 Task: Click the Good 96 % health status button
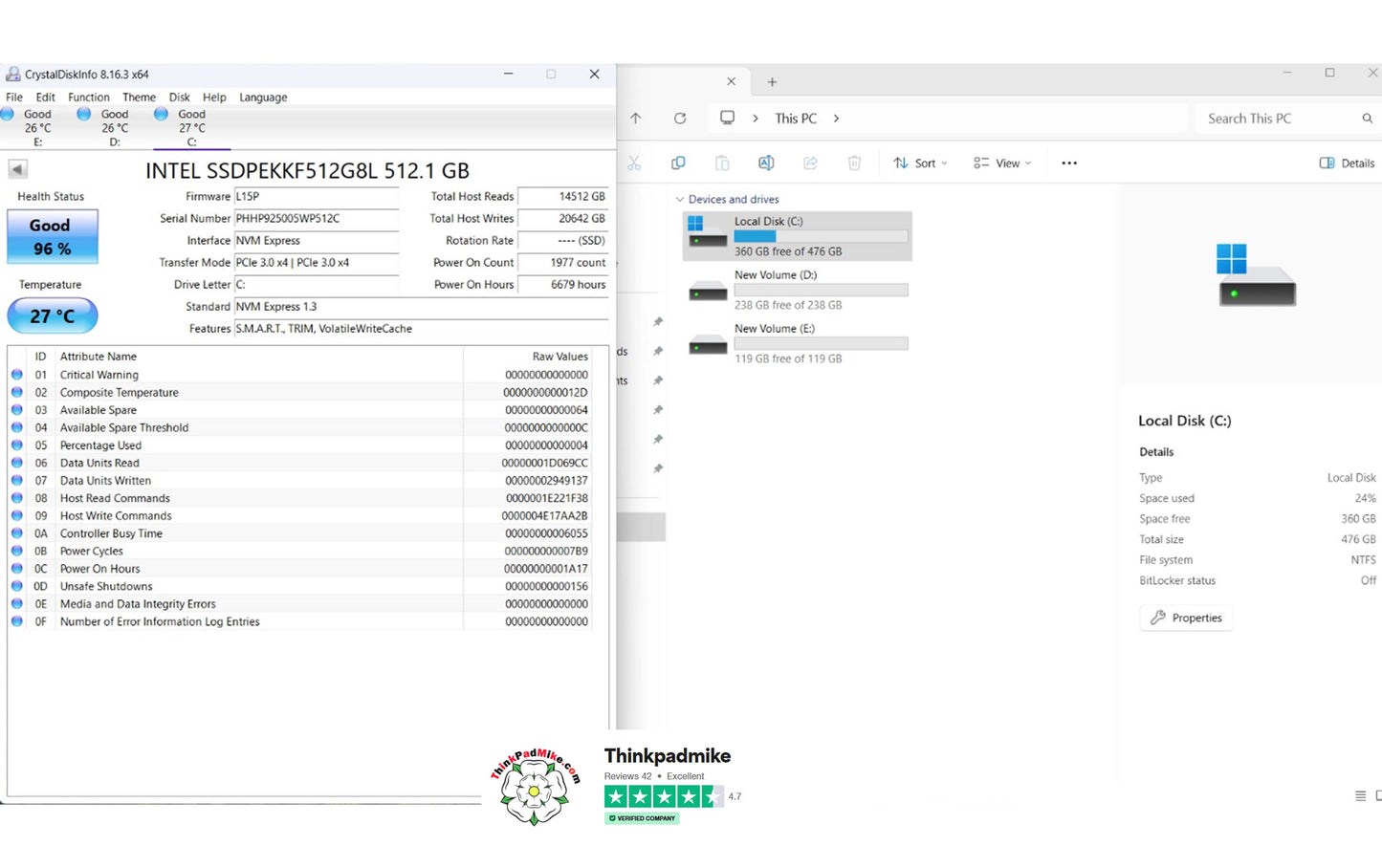pyautogui.click(x=52, y=236)
